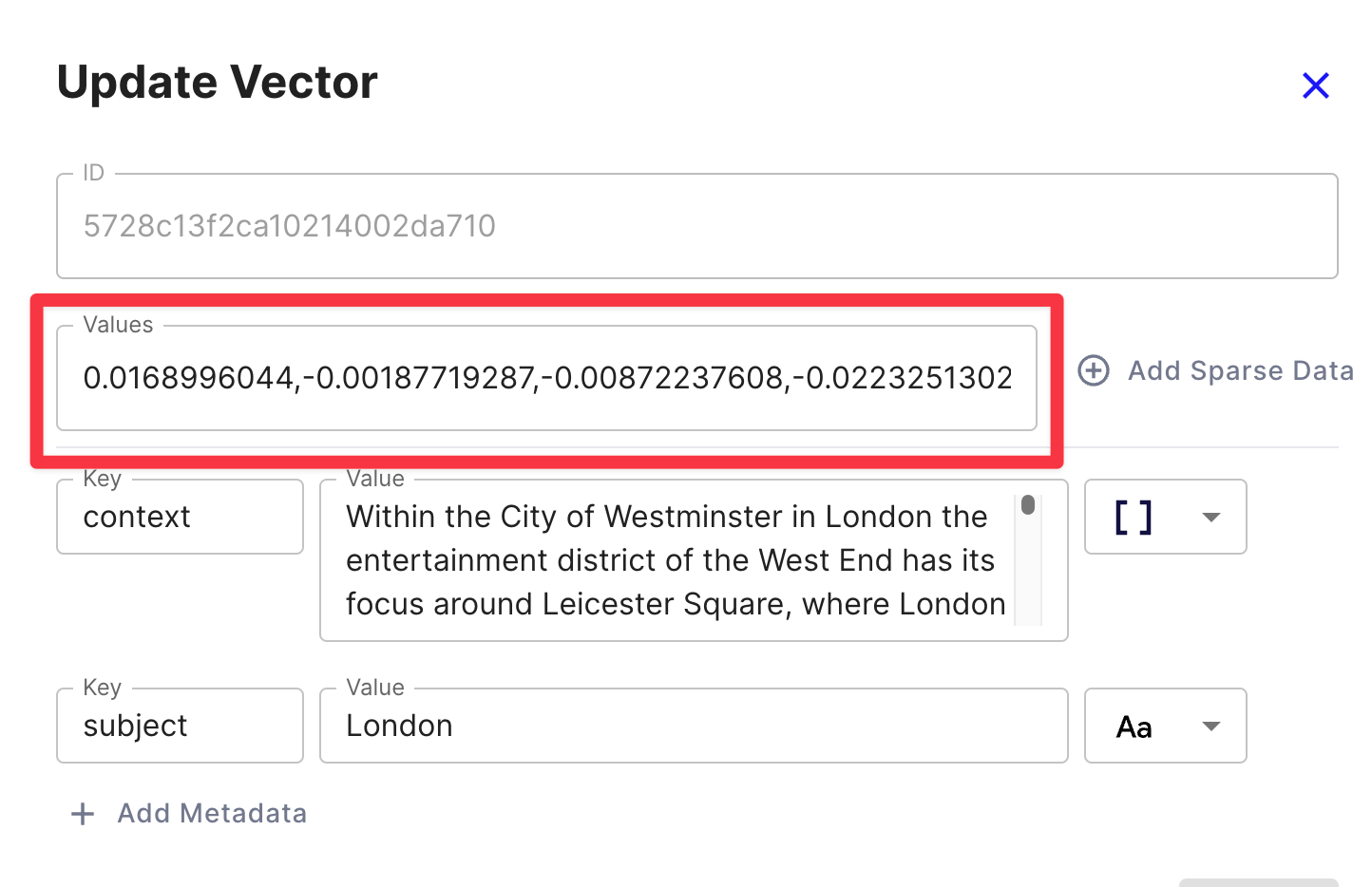The width and height of the screenshot is (1372, 887).
Task: Select the context key field
Action: pos(180,517)
